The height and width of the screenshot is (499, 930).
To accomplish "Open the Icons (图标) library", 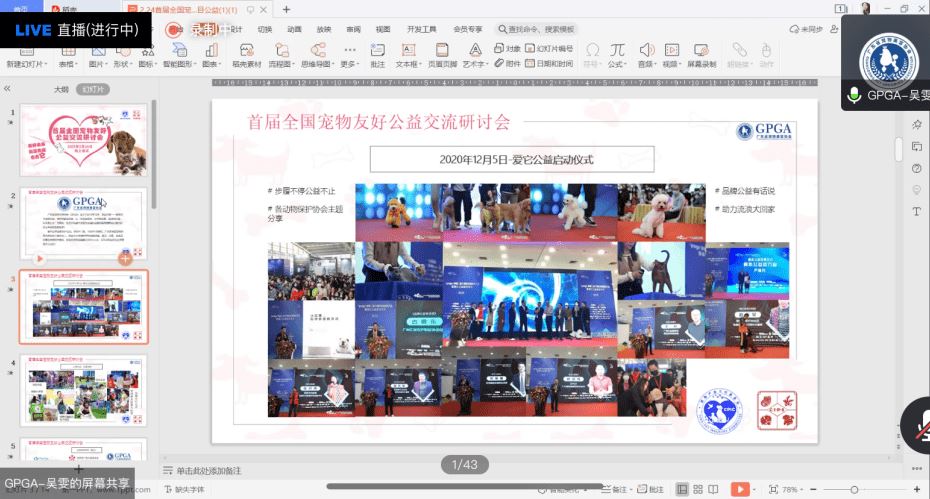I will 147,56.
